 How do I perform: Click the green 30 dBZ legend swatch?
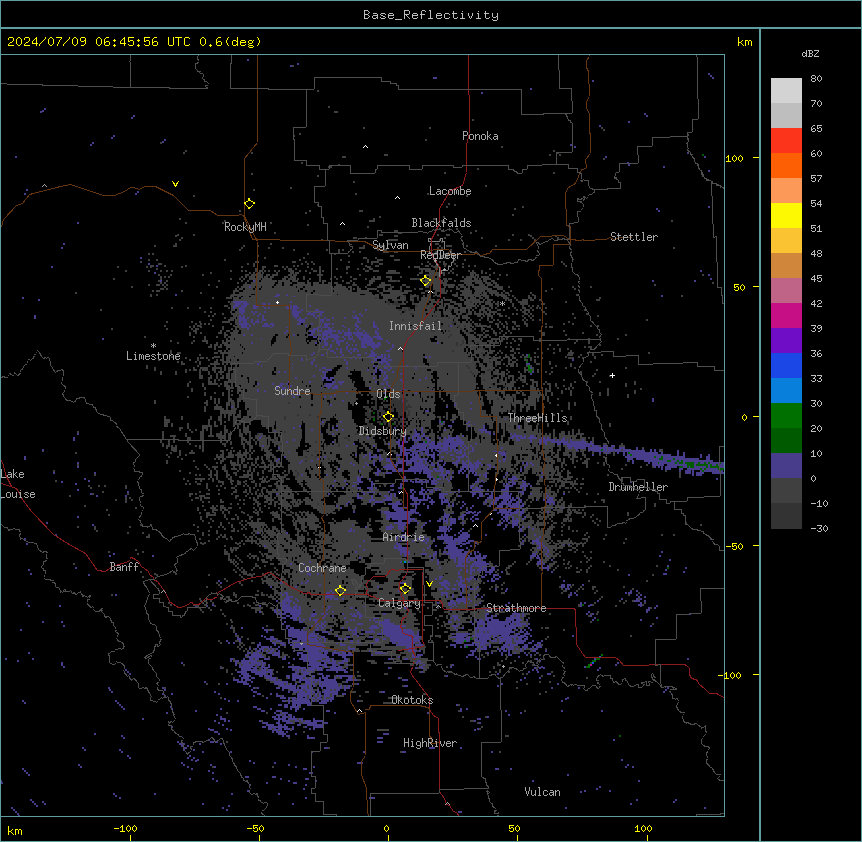point(786,416)
